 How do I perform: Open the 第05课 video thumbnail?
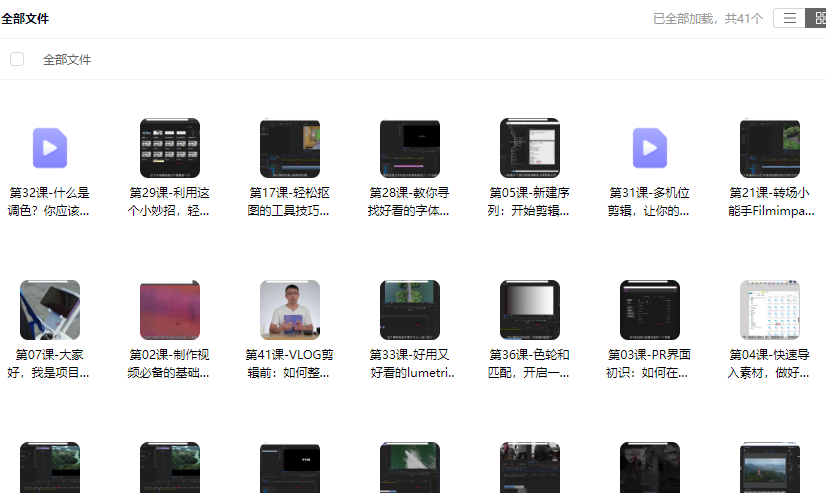click(530, 148)
